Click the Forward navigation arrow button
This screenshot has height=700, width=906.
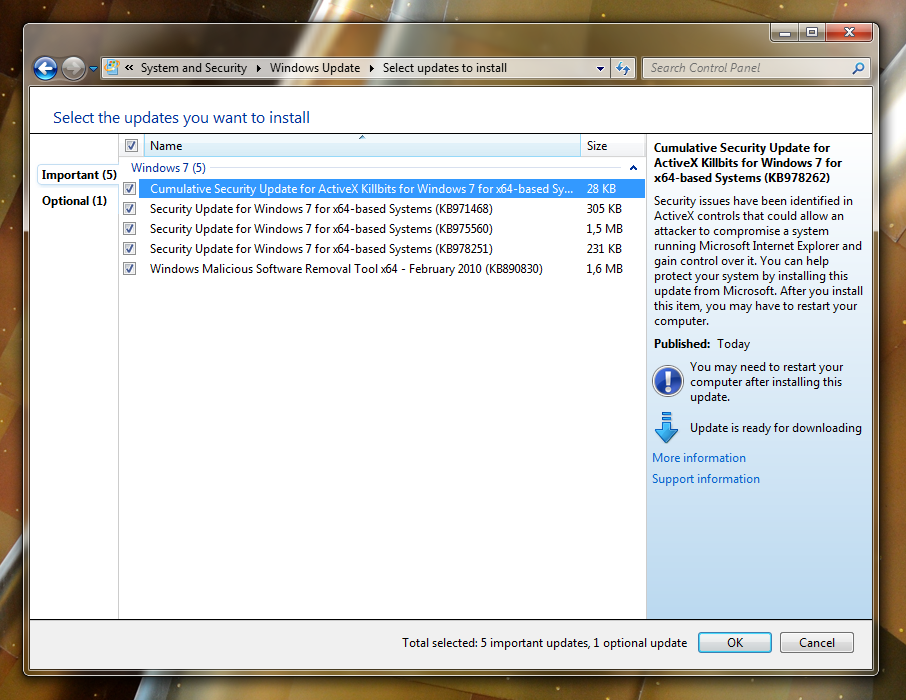73,68
